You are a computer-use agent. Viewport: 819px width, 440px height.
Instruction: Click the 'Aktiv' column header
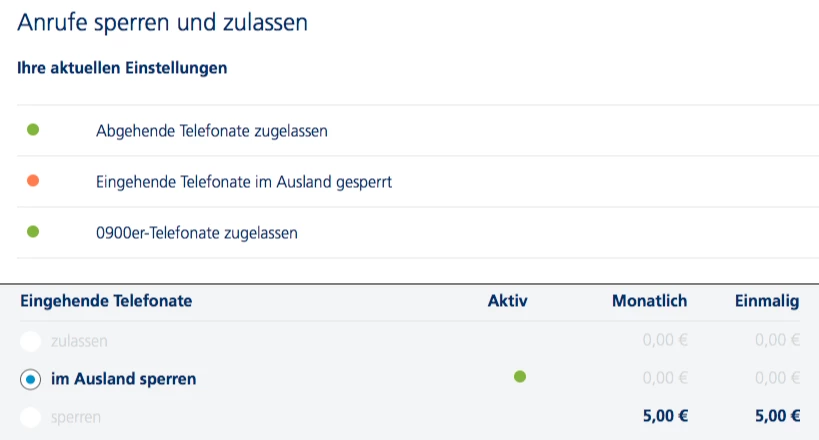coord(507,300)
